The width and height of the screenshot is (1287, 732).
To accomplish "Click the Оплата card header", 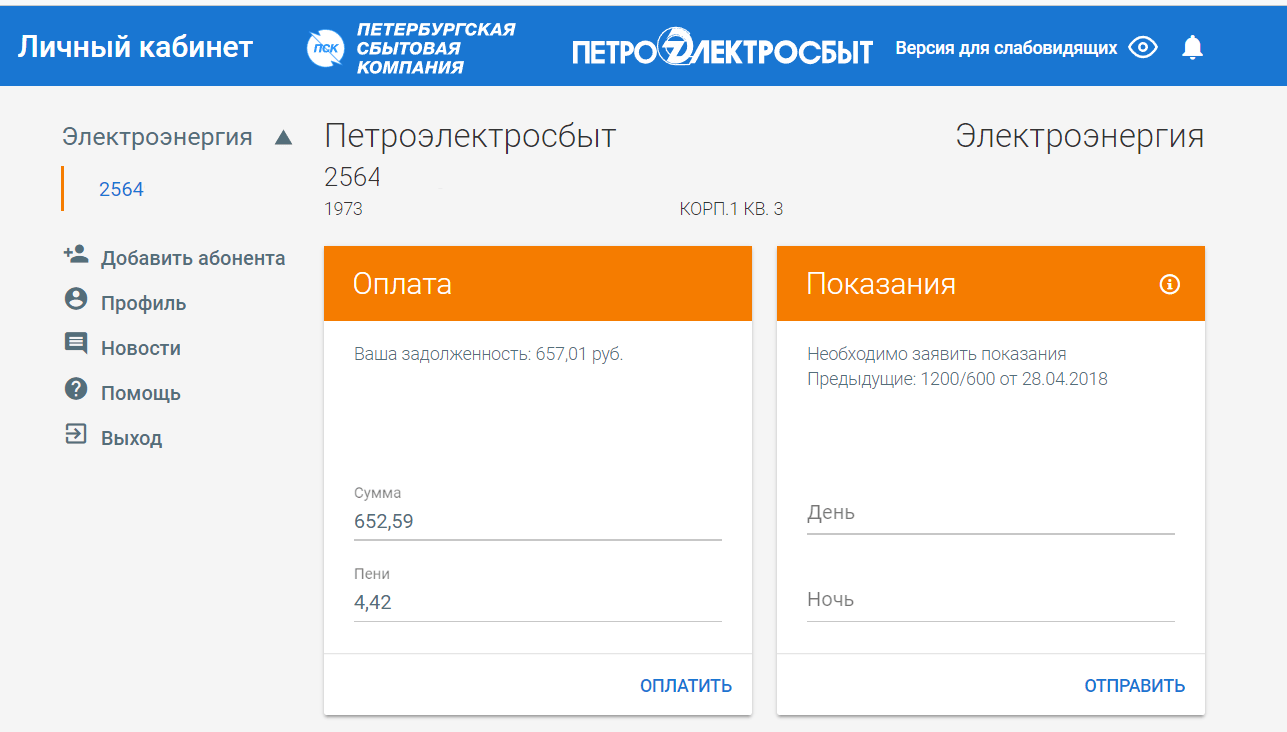I will [x=538, y=284].
